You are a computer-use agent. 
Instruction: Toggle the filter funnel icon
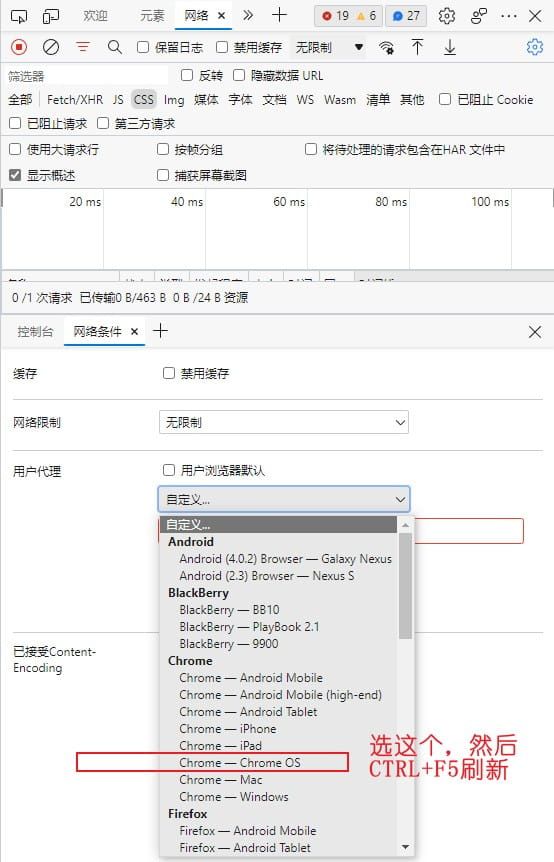click(83, 47)
